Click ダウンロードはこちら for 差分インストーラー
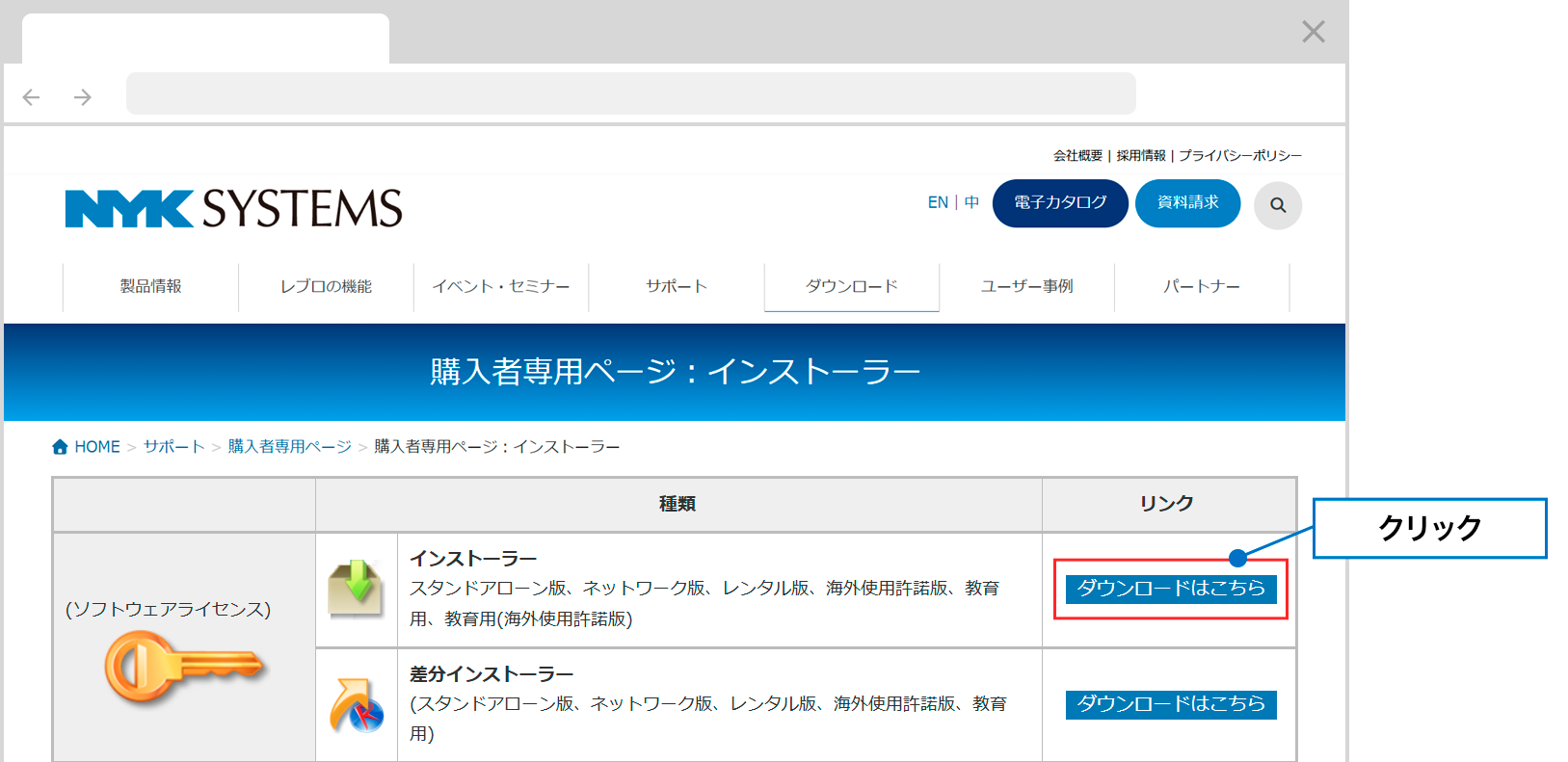Image resolution: width=1568 pixels, height=762 pixels. (x=1171, y=704)
